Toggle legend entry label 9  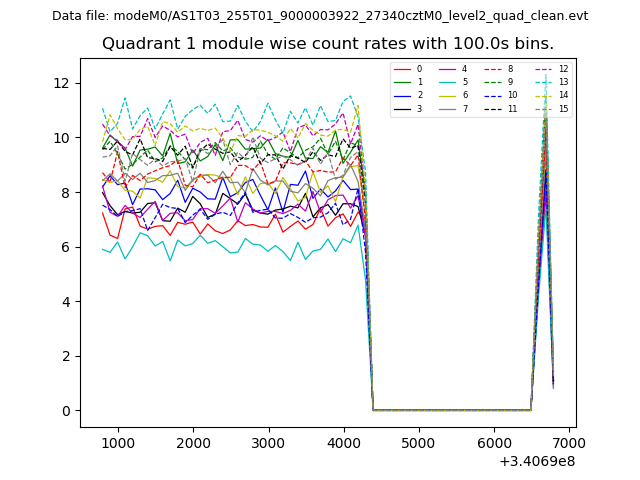tap(510, 82)
